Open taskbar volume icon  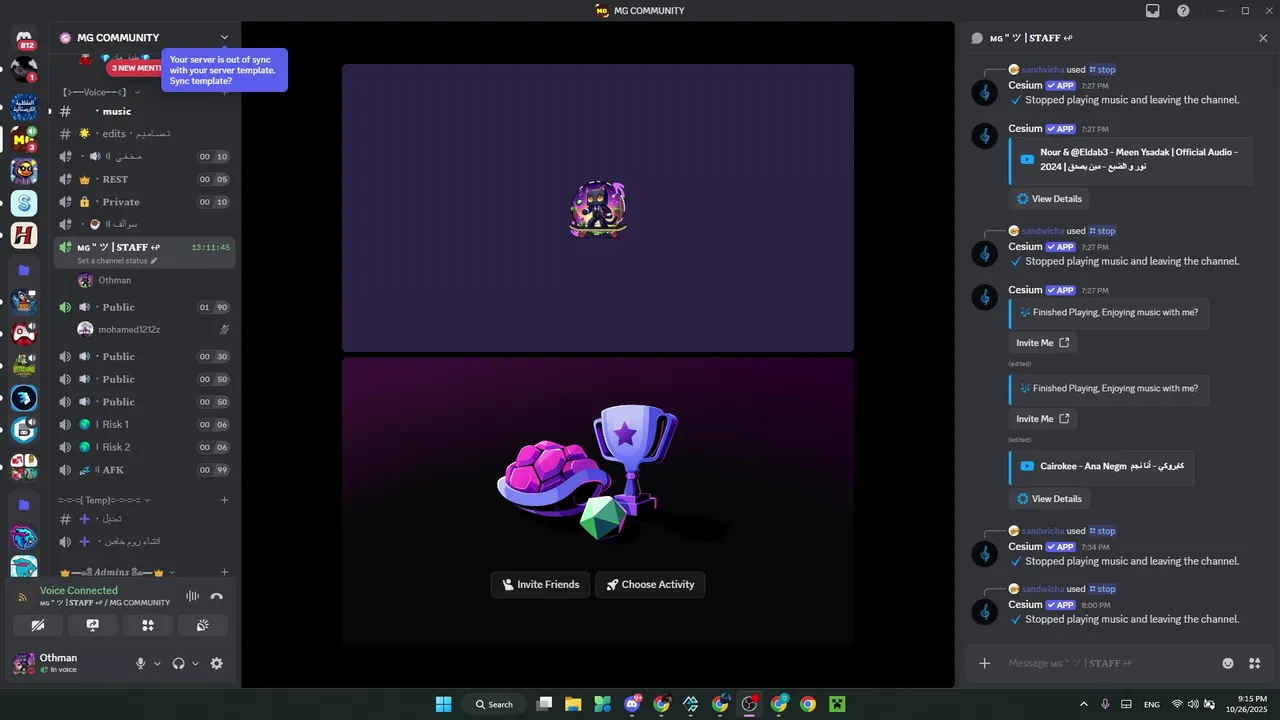click(1192, 704)
